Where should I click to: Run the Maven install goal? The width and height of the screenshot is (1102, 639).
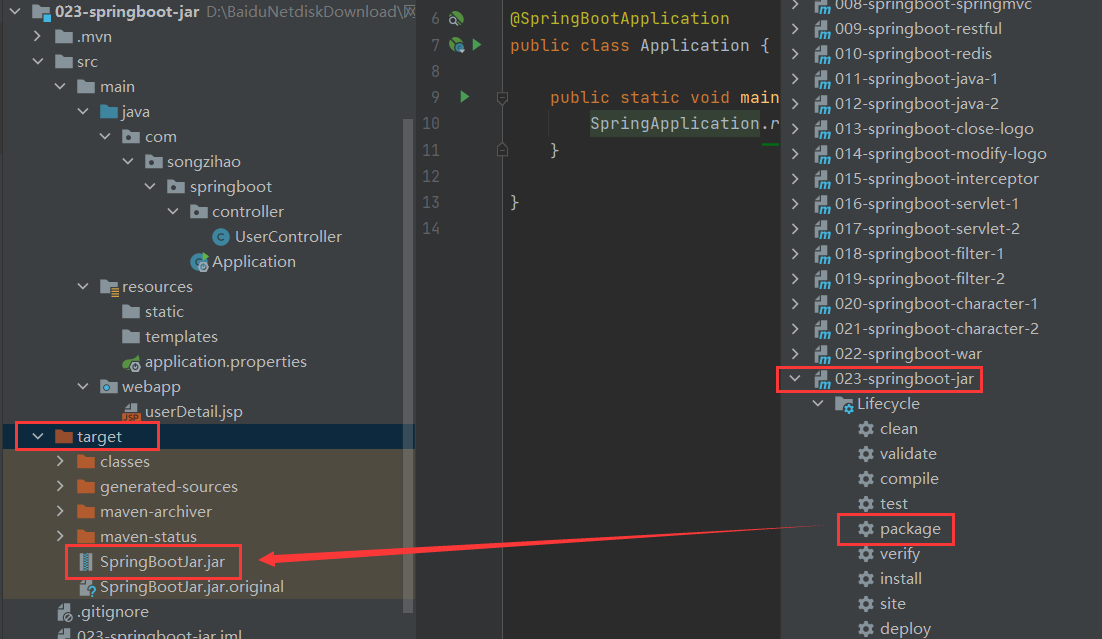(900, 579)
